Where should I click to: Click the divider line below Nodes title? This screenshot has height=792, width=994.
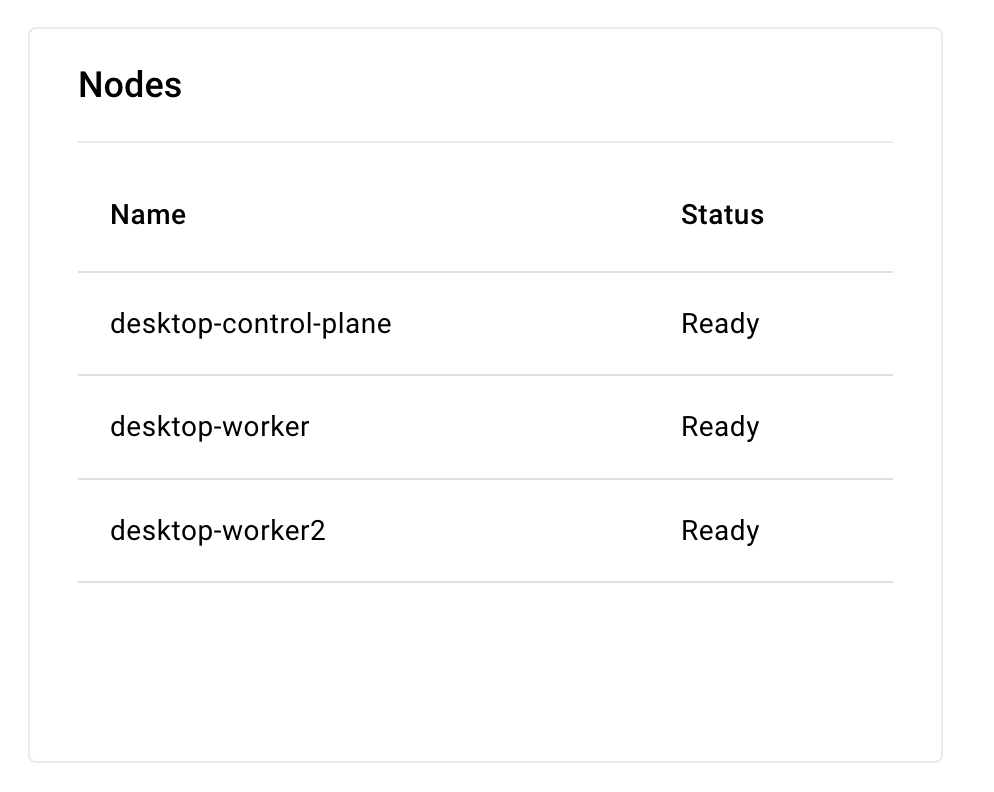tap(485, 142)
